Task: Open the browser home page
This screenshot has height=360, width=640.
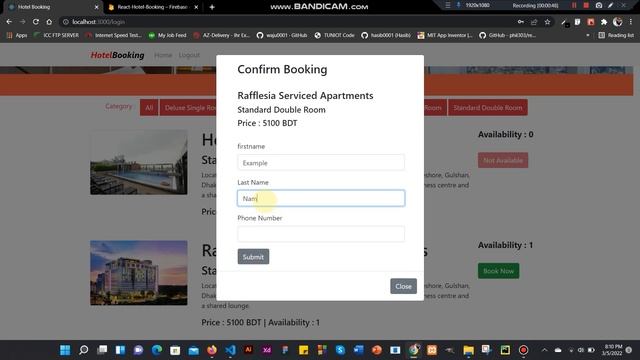Action: (x=49, y=22)
